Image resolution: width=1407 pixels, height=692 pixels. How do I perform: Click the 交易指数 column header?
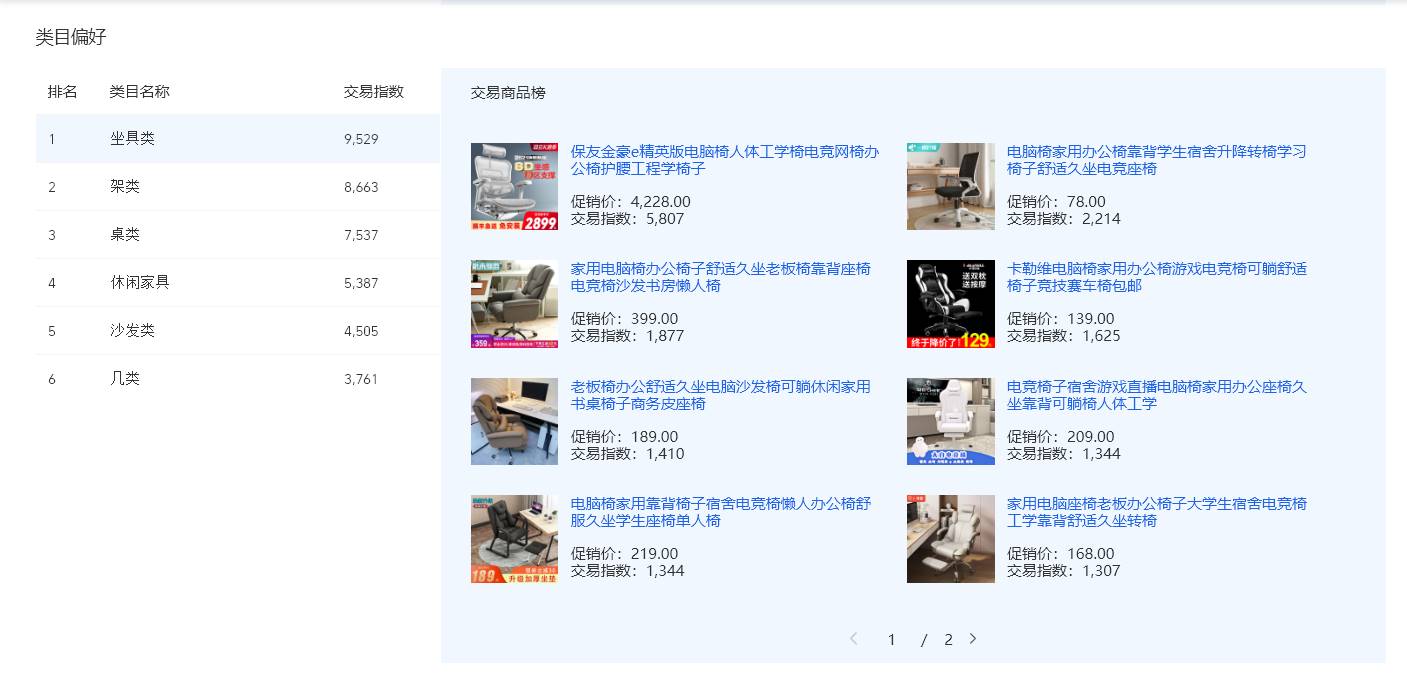pyautogui.click(x=373, y=91)
